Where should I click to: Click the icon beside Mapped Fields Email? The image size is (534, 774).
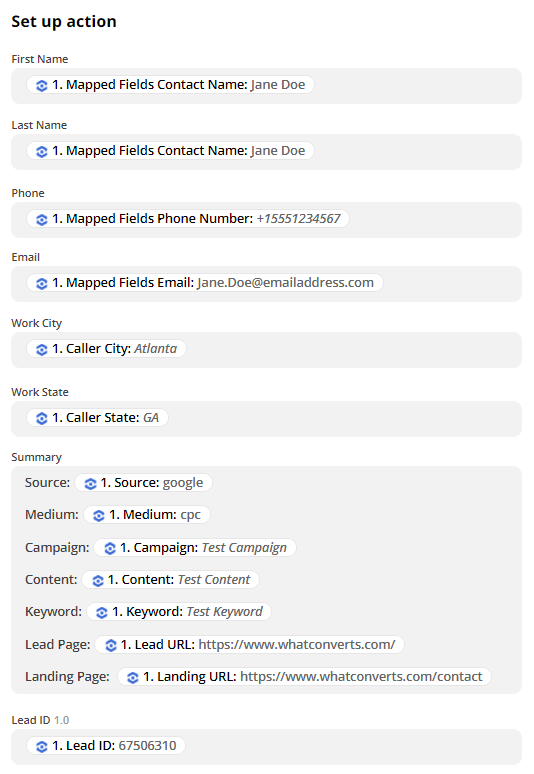point(42,283)
